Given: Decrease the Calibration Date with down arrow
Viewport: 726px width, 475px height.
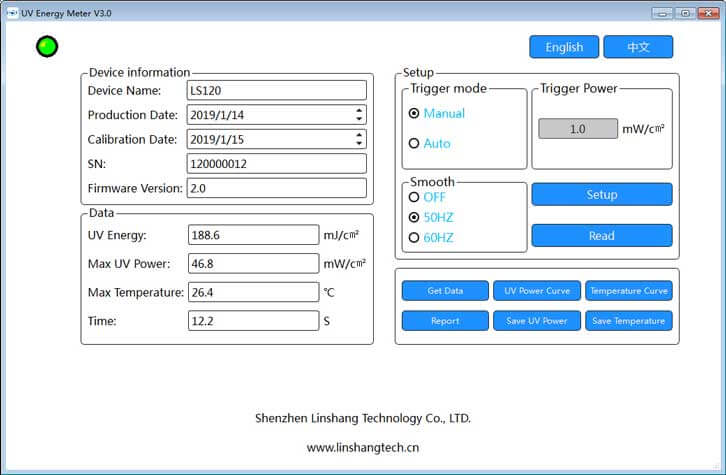Looking at the screenshot, I should tap(359, 144).
